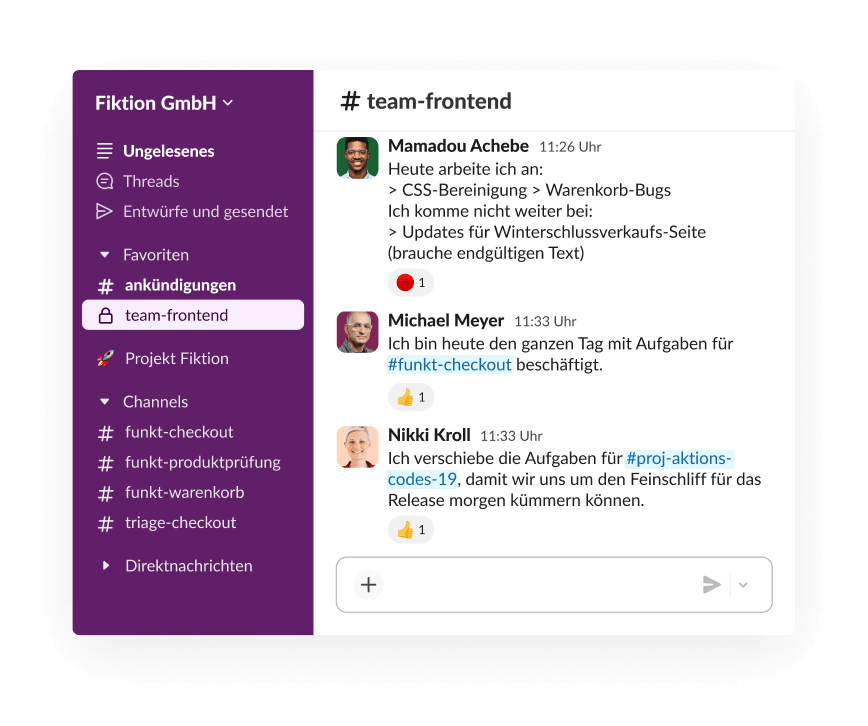Toggle thumbs-up reaction on Nikki Kroll's message
The height and width of the screenshot is (726, 868).
pyautogui.click(x=411, y=529)
